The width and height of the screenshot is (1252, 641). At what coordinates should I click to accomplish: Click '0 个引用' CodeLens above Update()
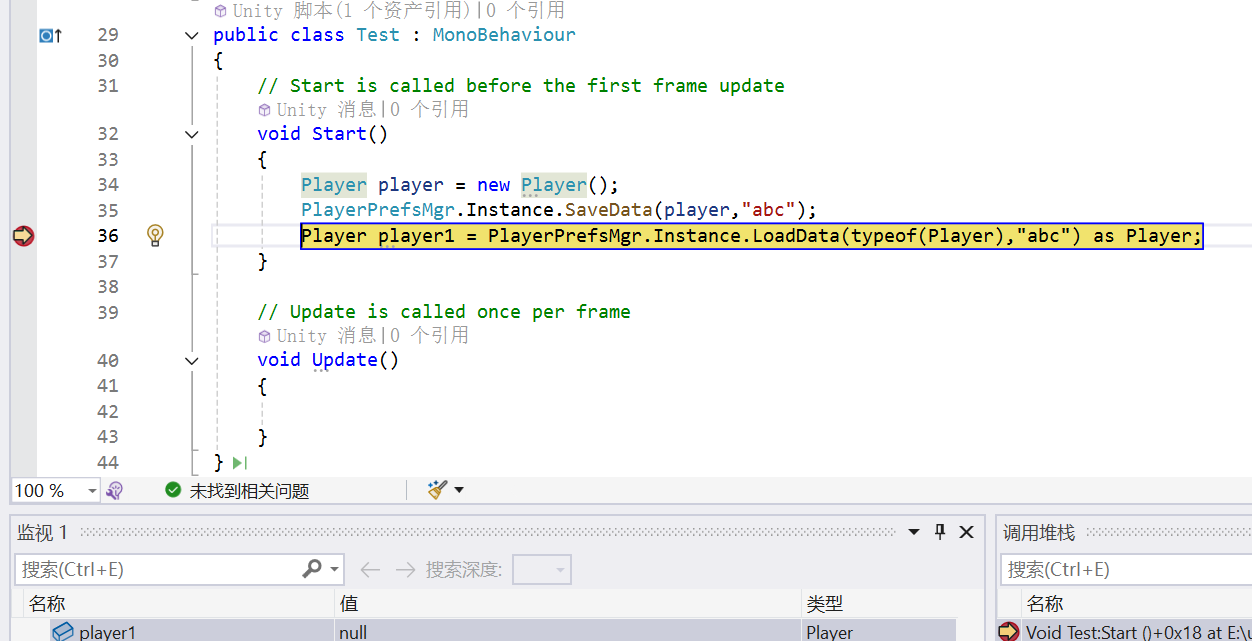coord(429,336)
